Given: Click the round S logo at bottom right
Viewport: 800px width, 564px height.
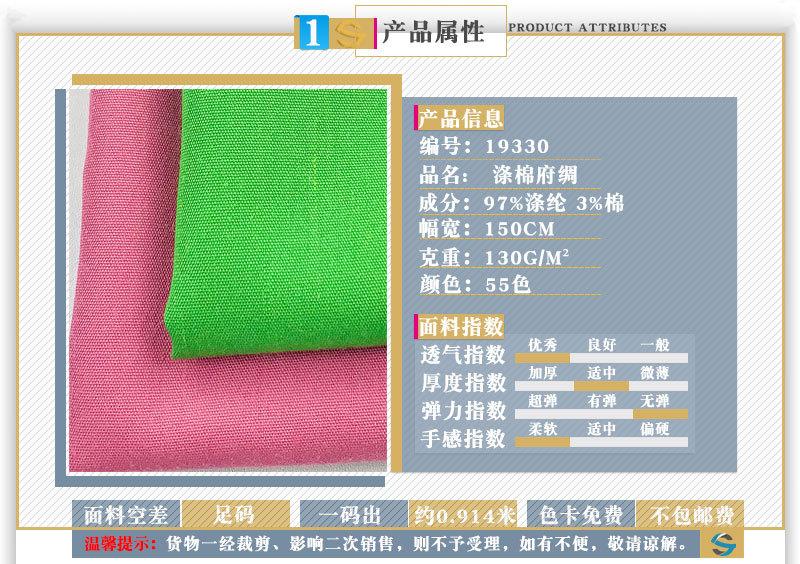Looking at the screenshot, I should [720, 543].
